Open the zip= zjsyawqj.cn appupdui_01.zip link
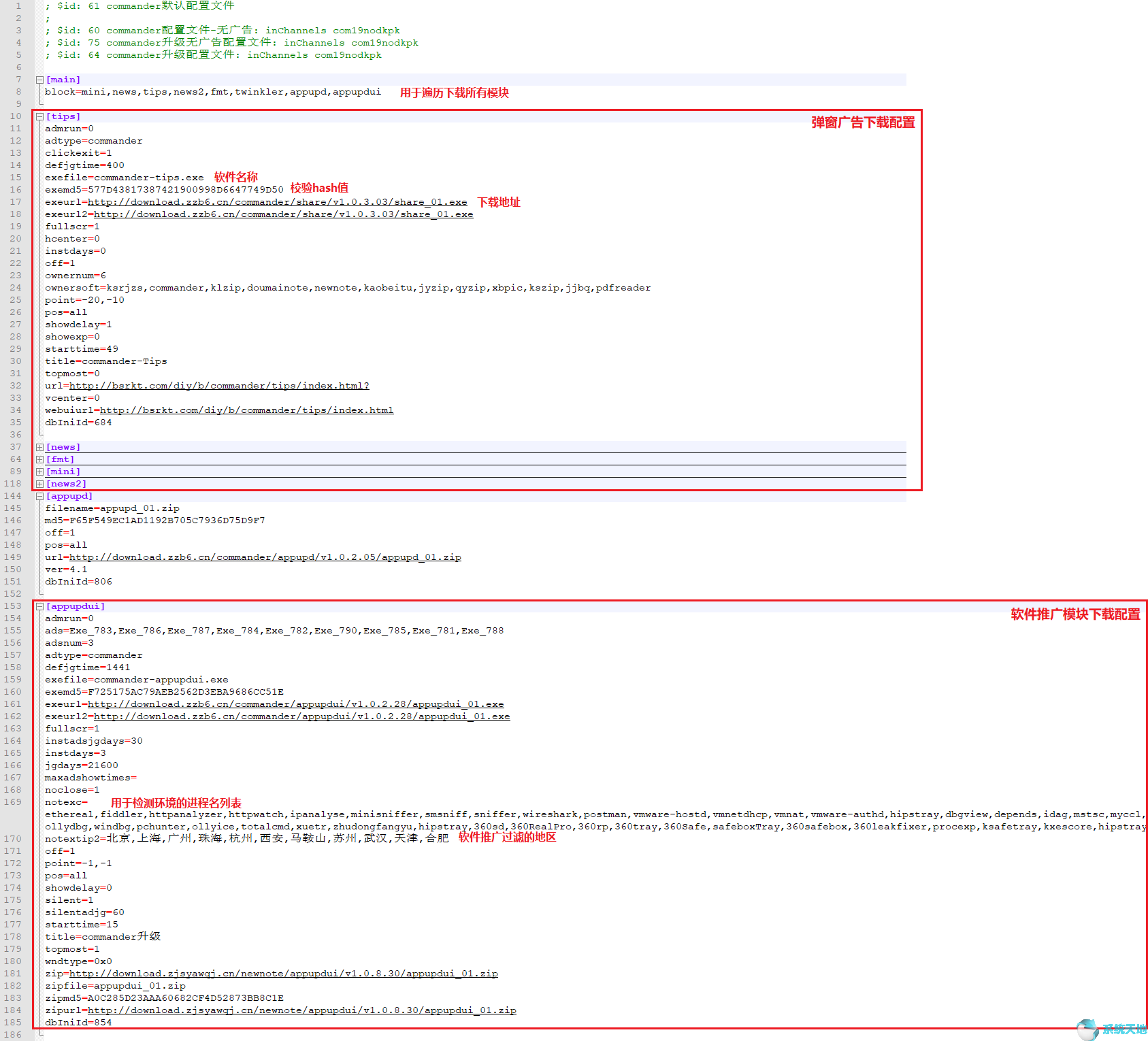Image resolution: width=1148 pixels, height=1041 pixels. (x=284, y=974)
